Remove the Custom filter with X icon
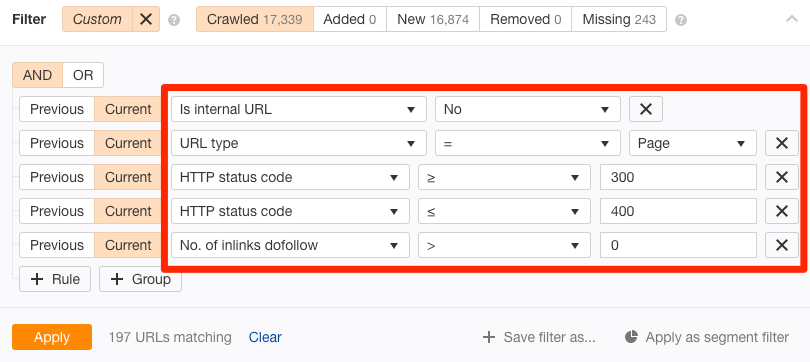Image resolution: width=810 pixels, height=362 pixels. click(146, 20)
